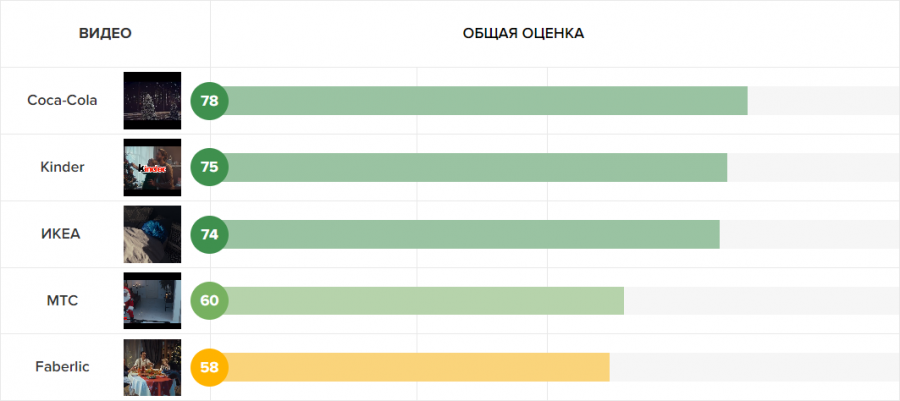900x401 pixels.
Task: Click the МТС brand label
Action: click(x=62, y=300)
